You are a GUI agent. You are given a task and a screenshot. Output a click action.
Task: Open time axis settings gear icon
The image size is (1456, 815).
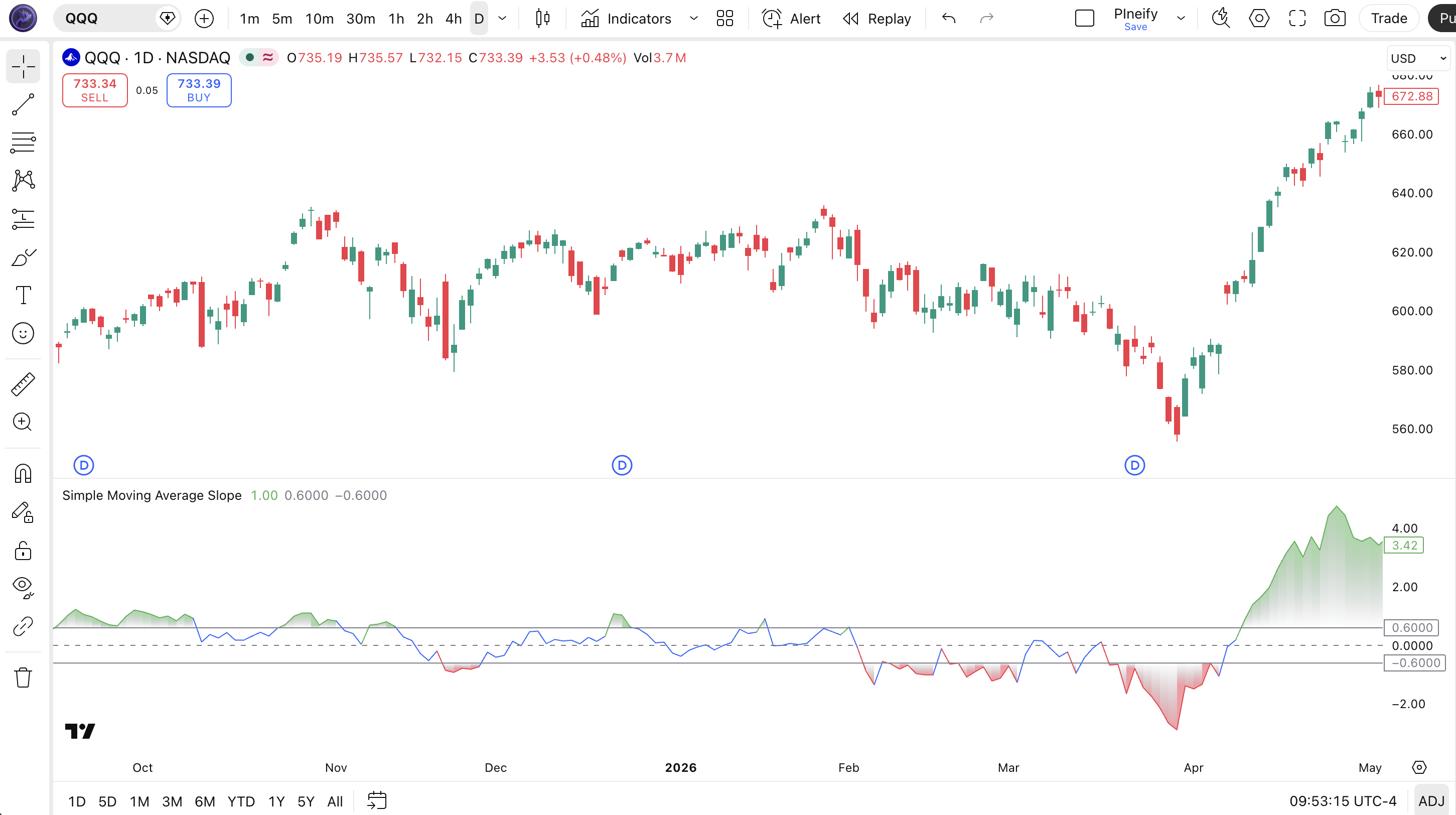pos(1419,767)
